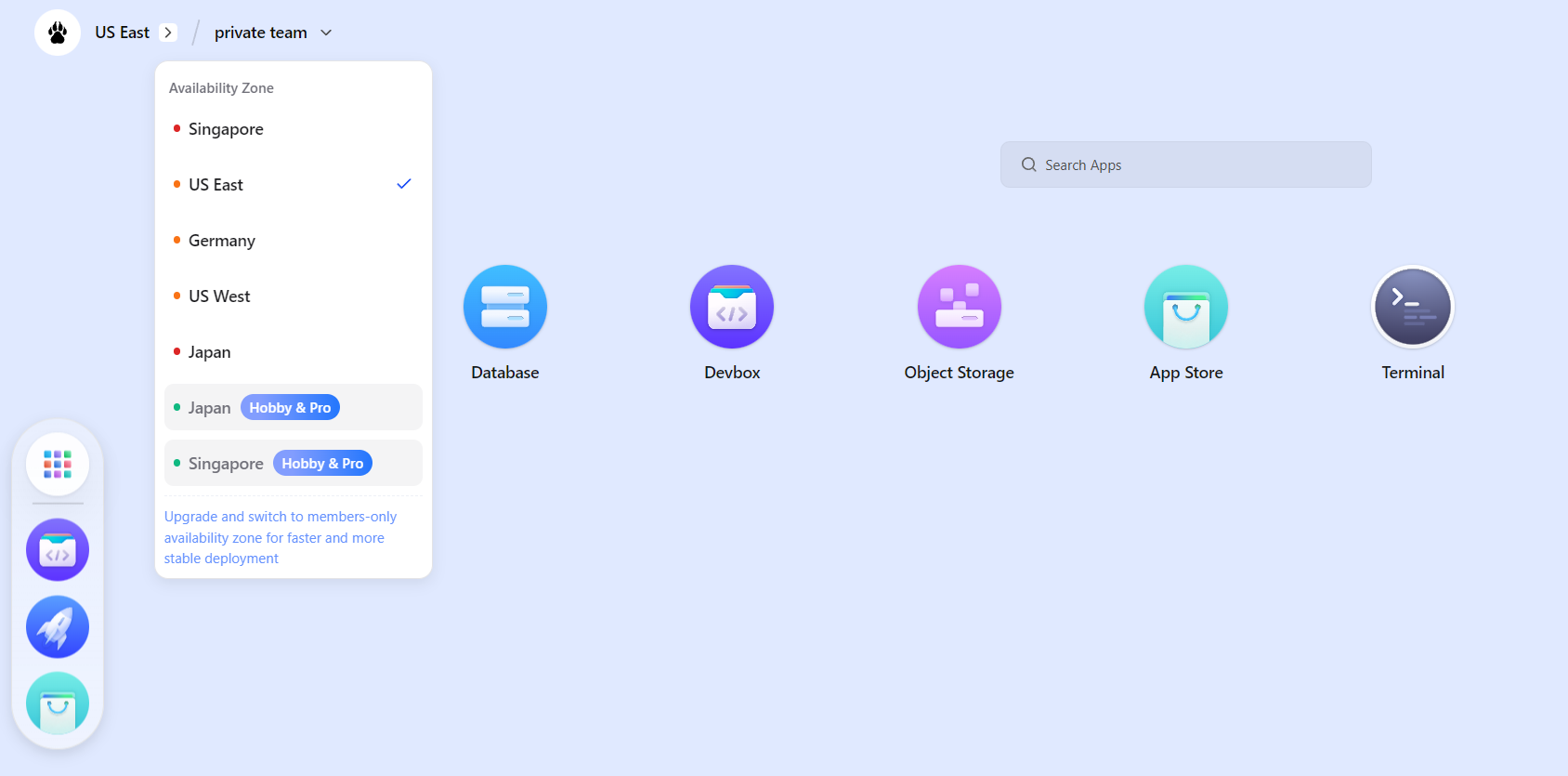
Task: Expand the private team dropdown
Action: (x=273, y=33)
